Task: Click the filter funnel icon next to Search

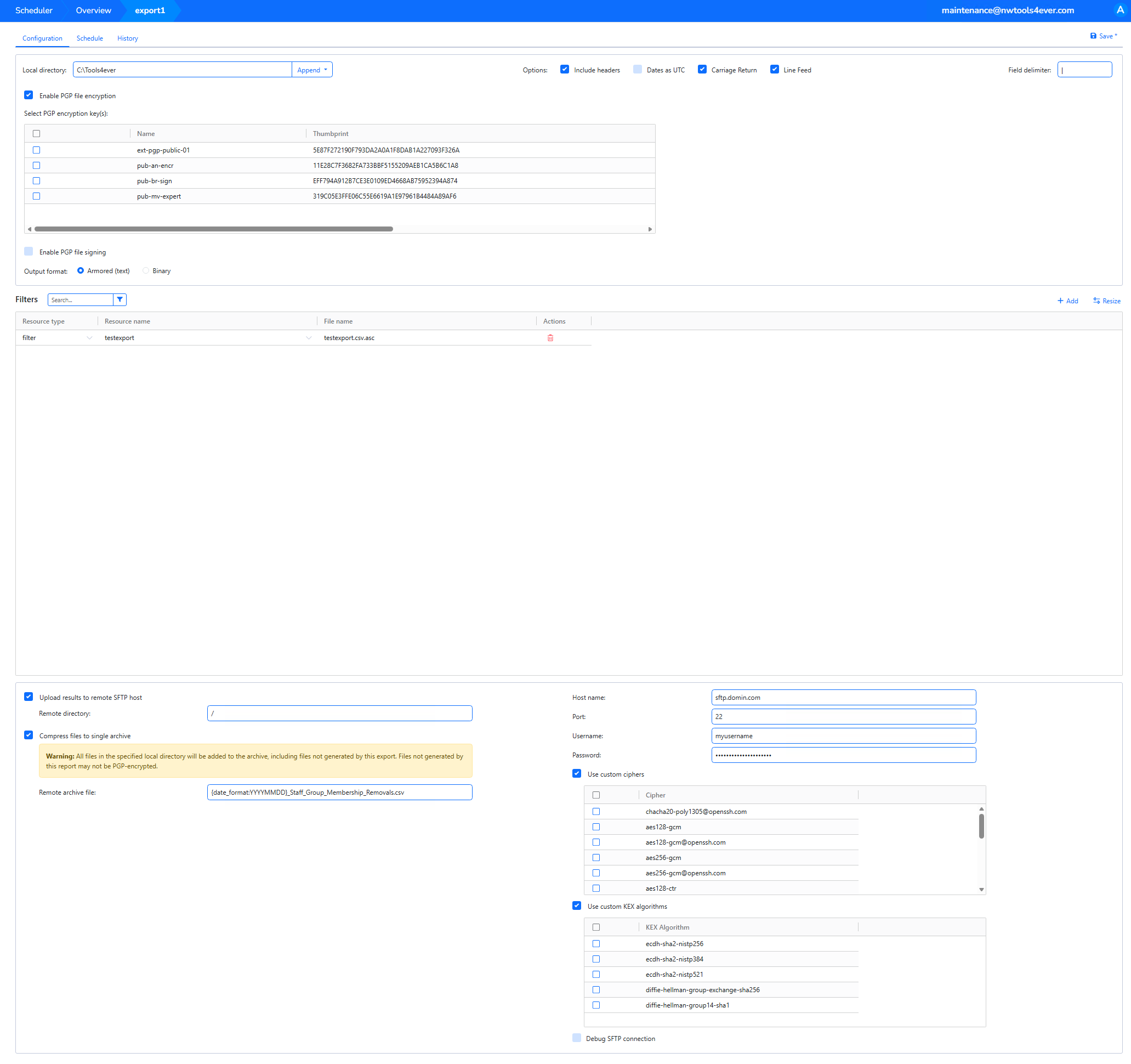Action: point(120,299)
